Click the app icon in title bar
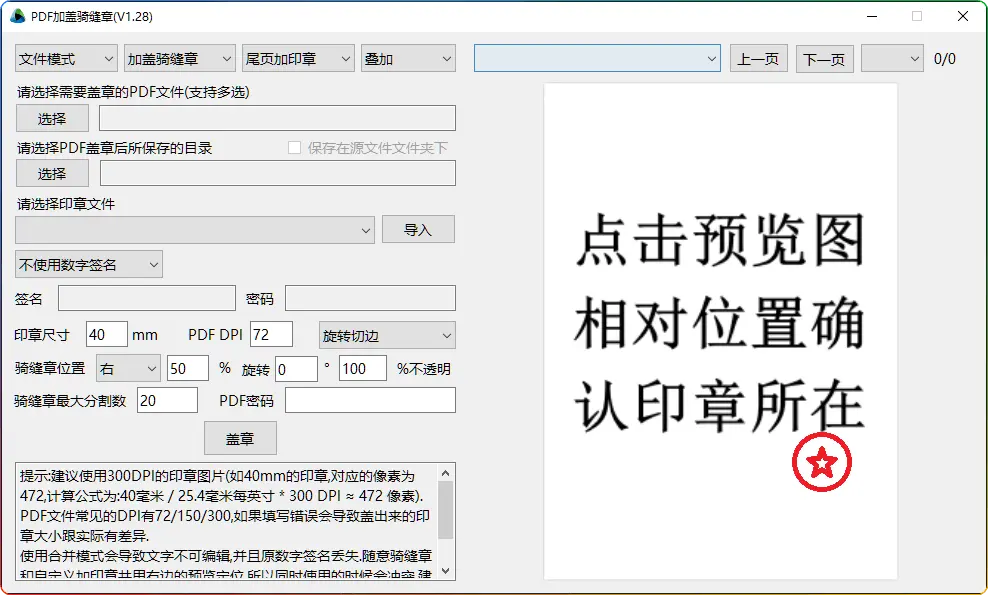Screen dimensions: 988x595 pos(18,16)
